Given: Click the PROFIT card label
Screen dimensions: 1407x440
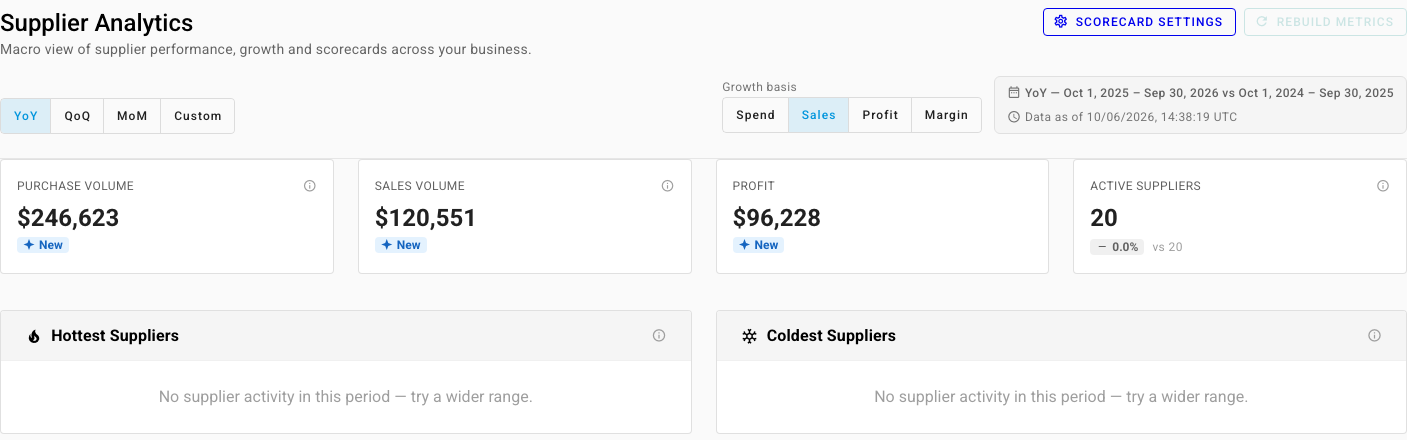Looking at the screenshot, I should click(x=754, y=186).
